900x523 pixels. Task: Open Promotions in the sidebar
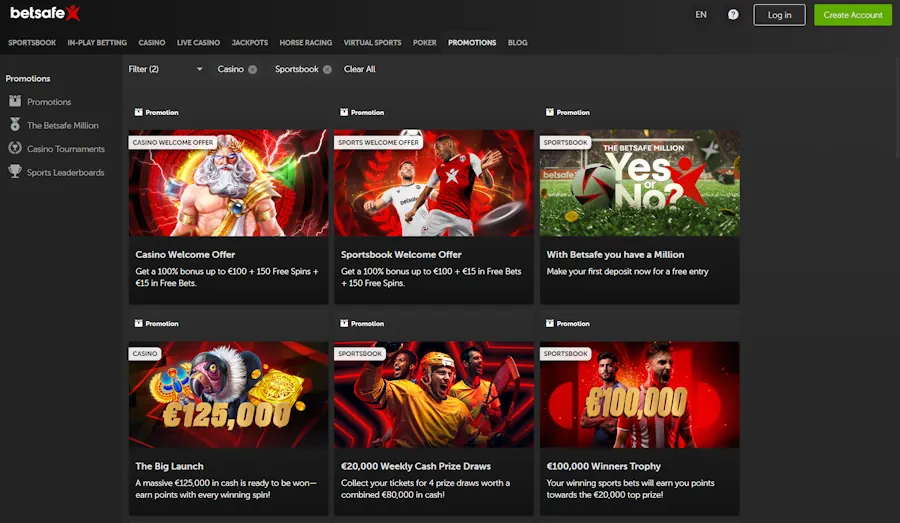(x=49, y=102)
